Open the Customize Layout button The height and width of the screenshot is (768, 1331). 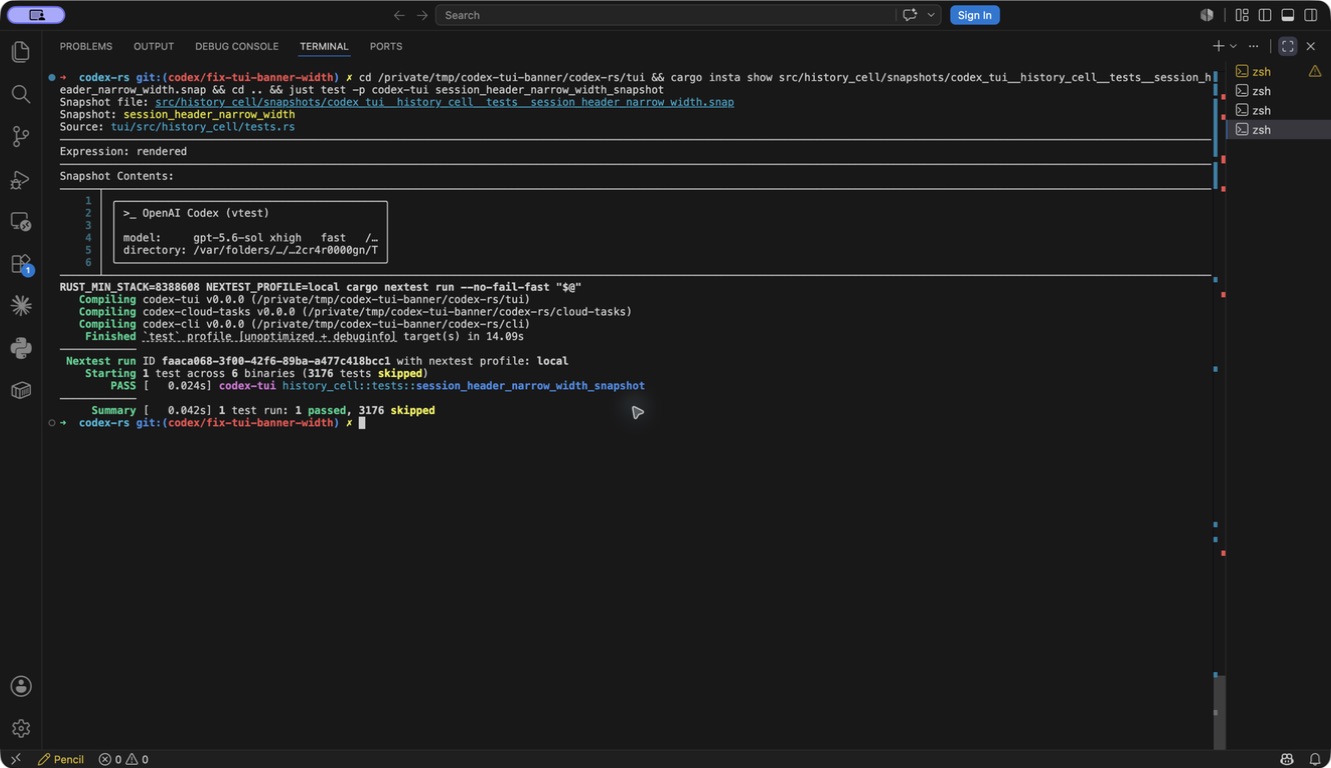pos(1242,15)
